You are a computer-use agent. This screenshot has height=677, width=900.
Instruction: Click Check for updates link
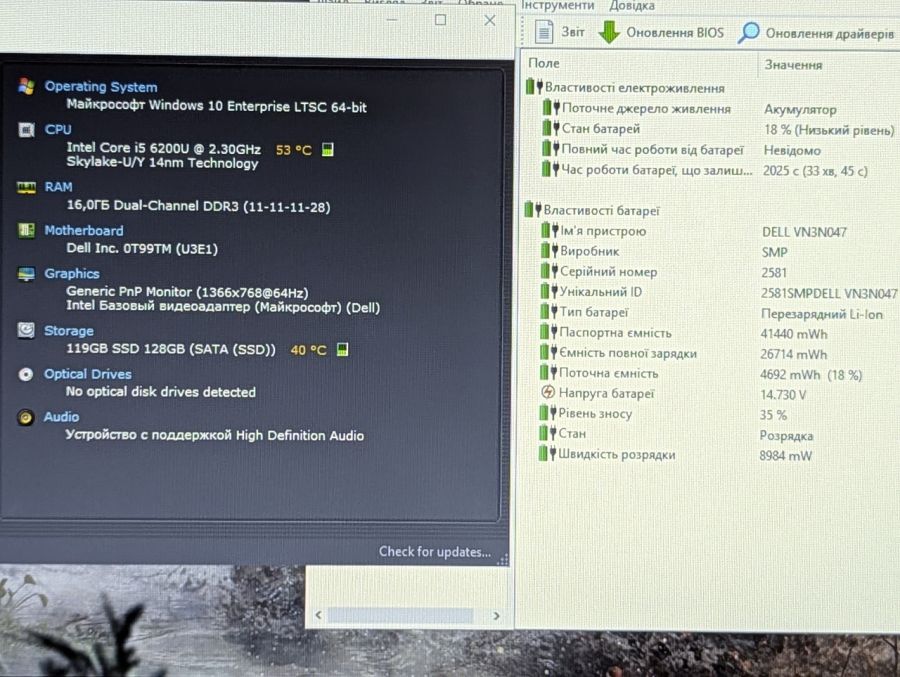pyautogui.click(x=435, y=552)
